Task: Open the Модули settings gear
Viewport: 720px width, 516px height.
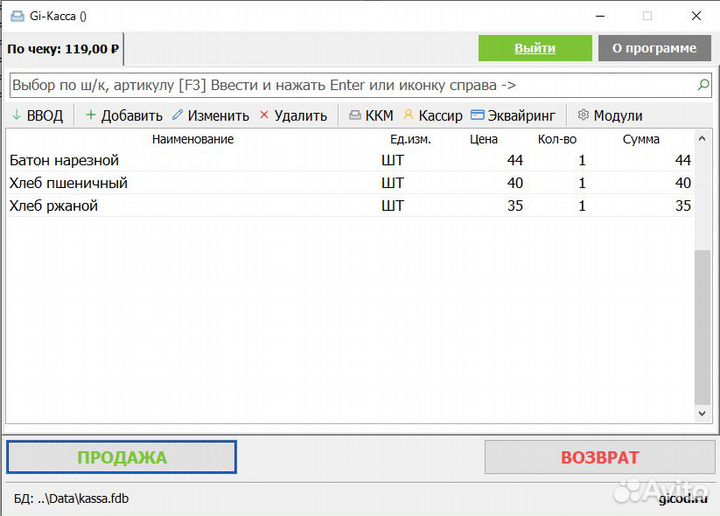Action: 610,115
